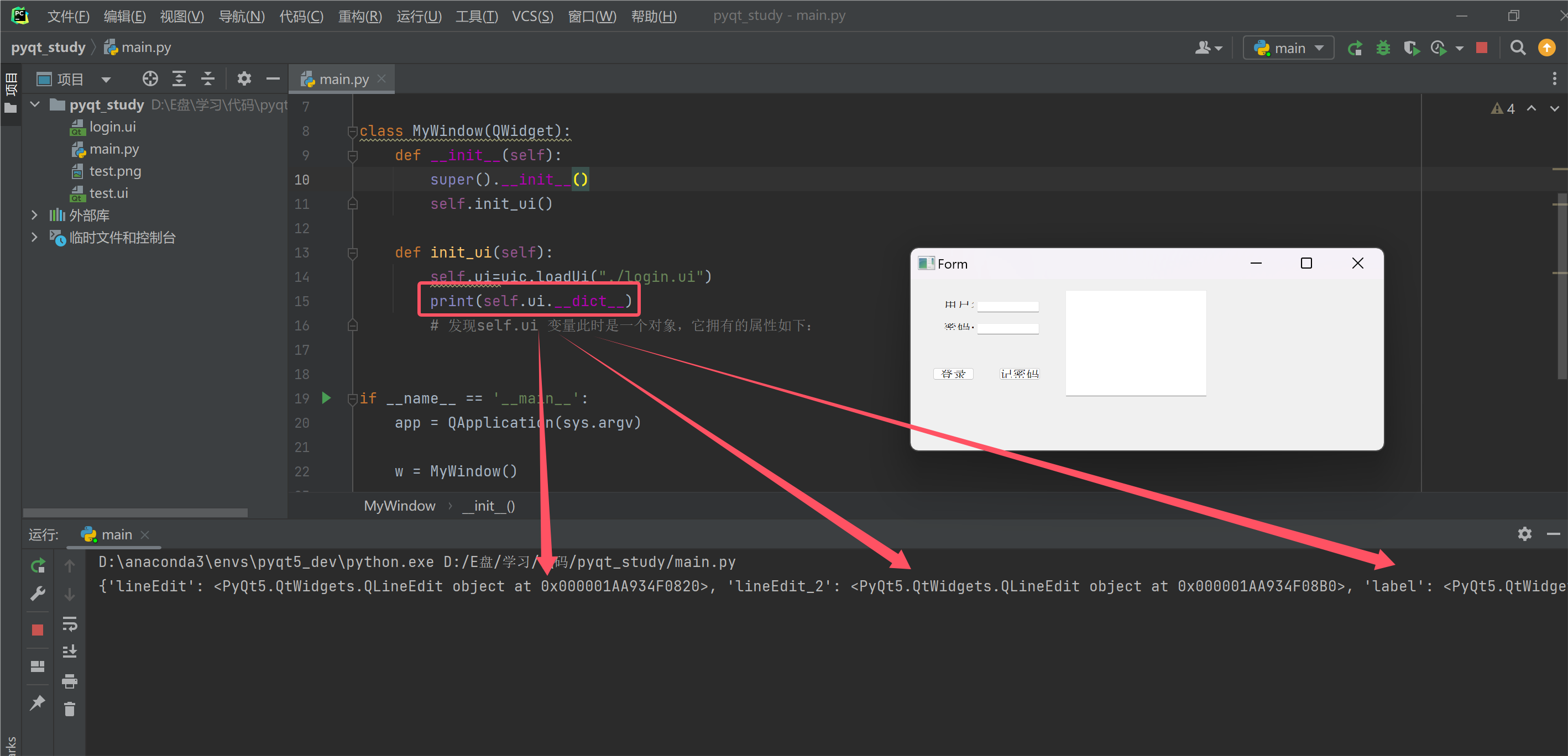This screenshot has width=1568, height=756.
Task: Go to next highlighted error arrow
Action: pyautogui.click(x=1555, y=109)
